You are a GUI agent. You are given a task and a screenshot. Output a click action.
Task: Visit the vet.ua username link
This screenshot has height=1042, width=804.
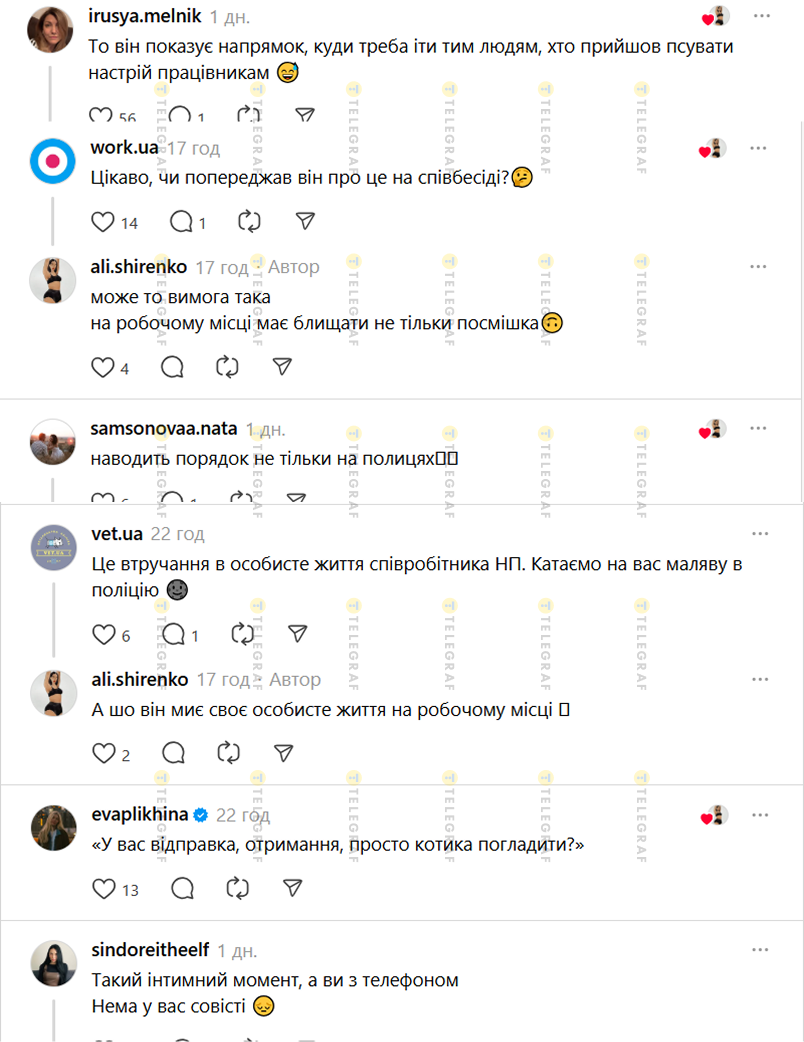pos(117,534)
